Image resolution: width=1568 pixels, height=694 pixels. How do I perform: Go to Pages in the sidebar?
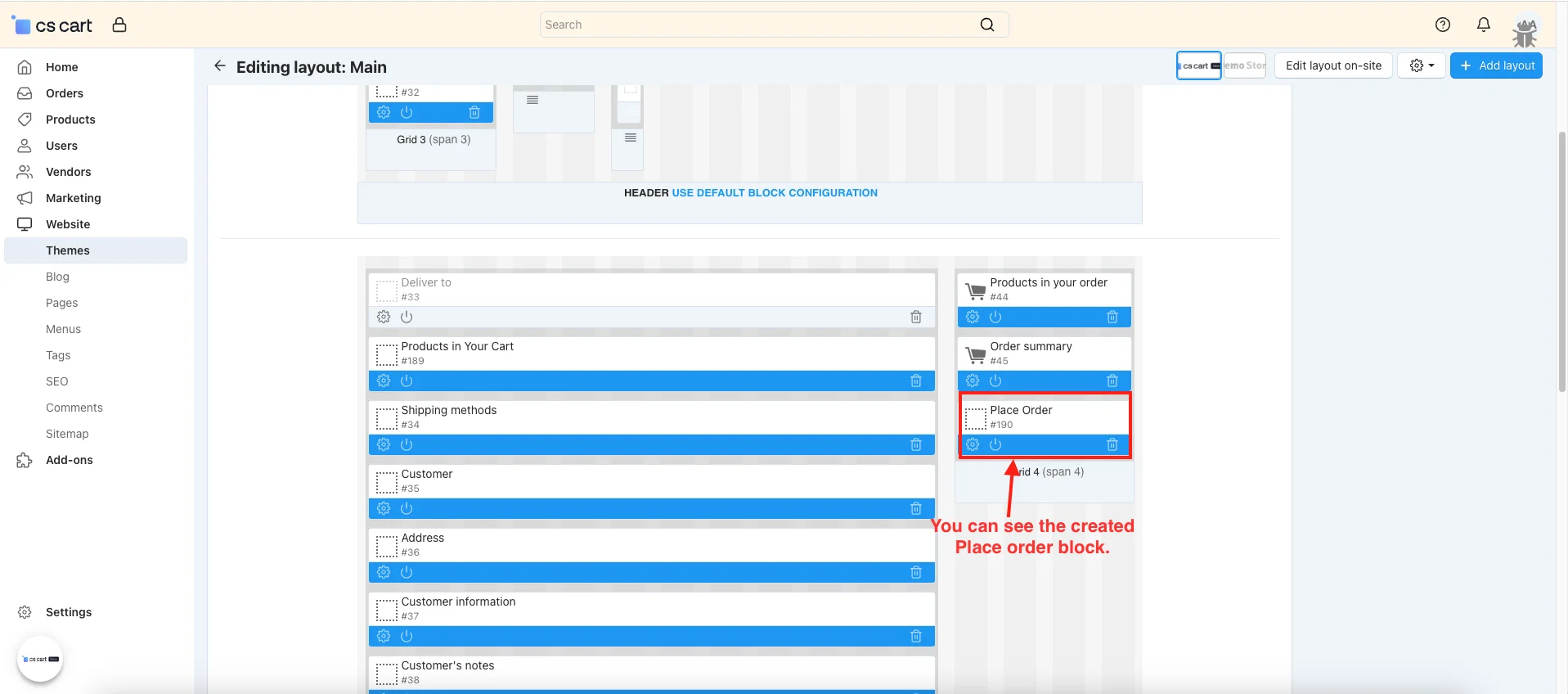tap(62, 303)
